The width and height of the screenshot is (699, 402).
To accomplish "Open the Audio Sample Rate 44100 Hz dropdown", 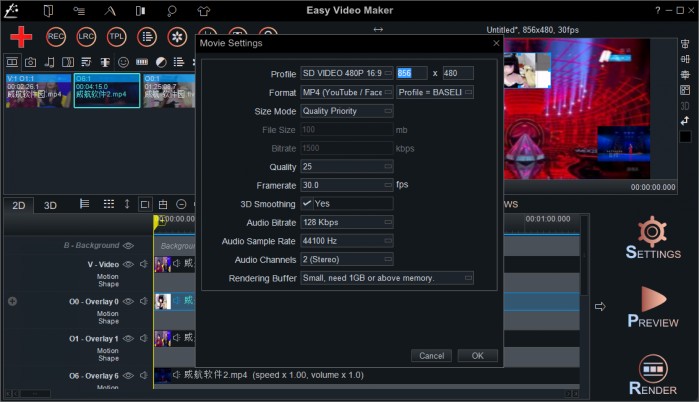I will click(346, 241).
